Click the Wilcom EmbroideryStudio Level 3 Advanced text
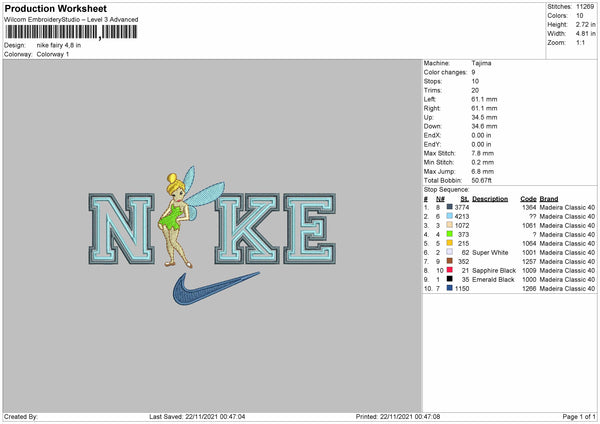This screenshot has width=600, height=424. pyautogui.click(x=71, y=20)
